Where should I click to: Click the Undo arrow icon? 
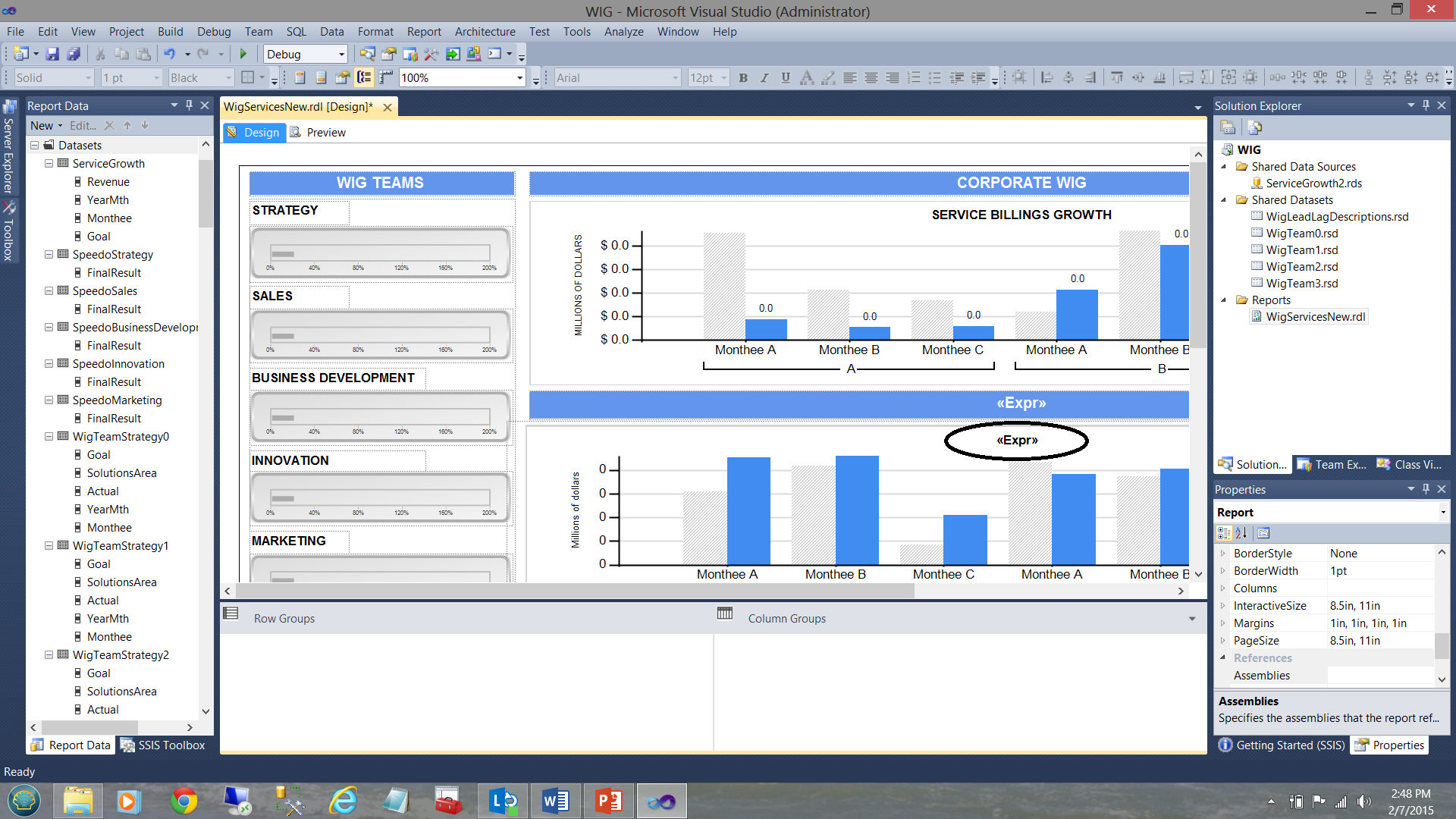click(x=169, y=54)
